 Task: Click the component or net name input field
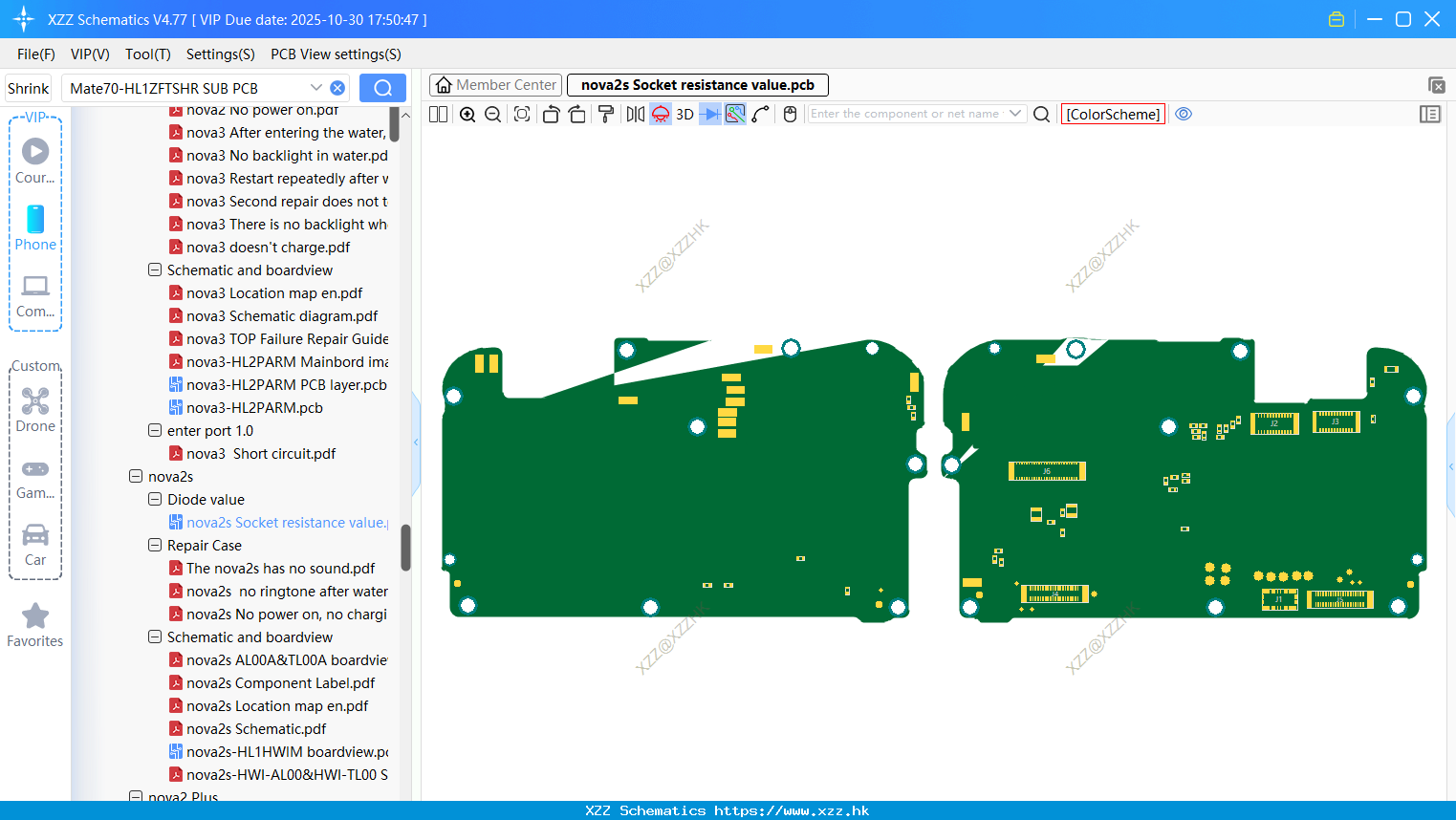pyautogui.click(x=905, y=114)
